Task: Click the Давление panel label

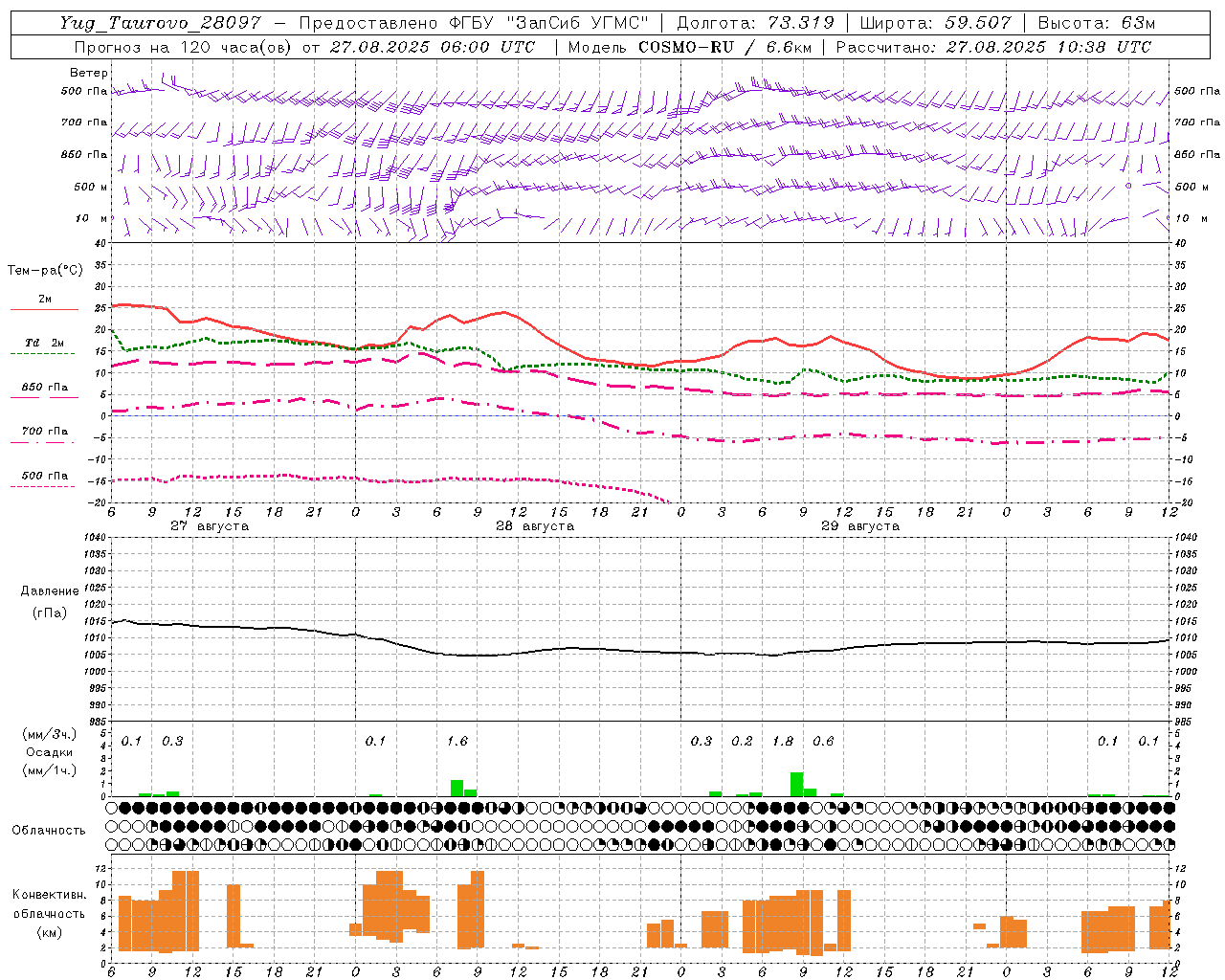Action: pos(50,591)
